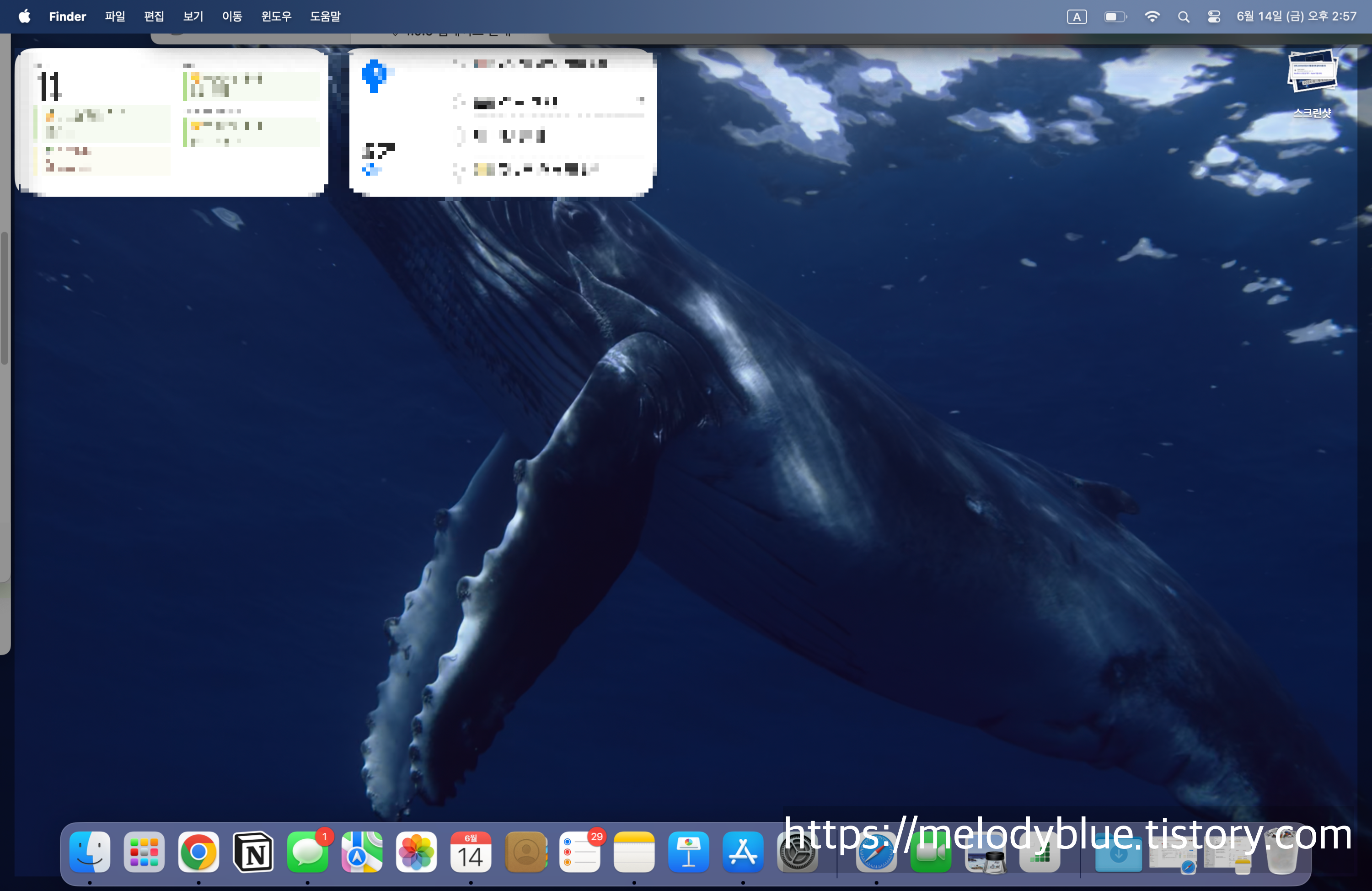The width and height of the screenshot is (1372, 891).
Task: Open the Trash in Dock
Action: click(1281, 853)
